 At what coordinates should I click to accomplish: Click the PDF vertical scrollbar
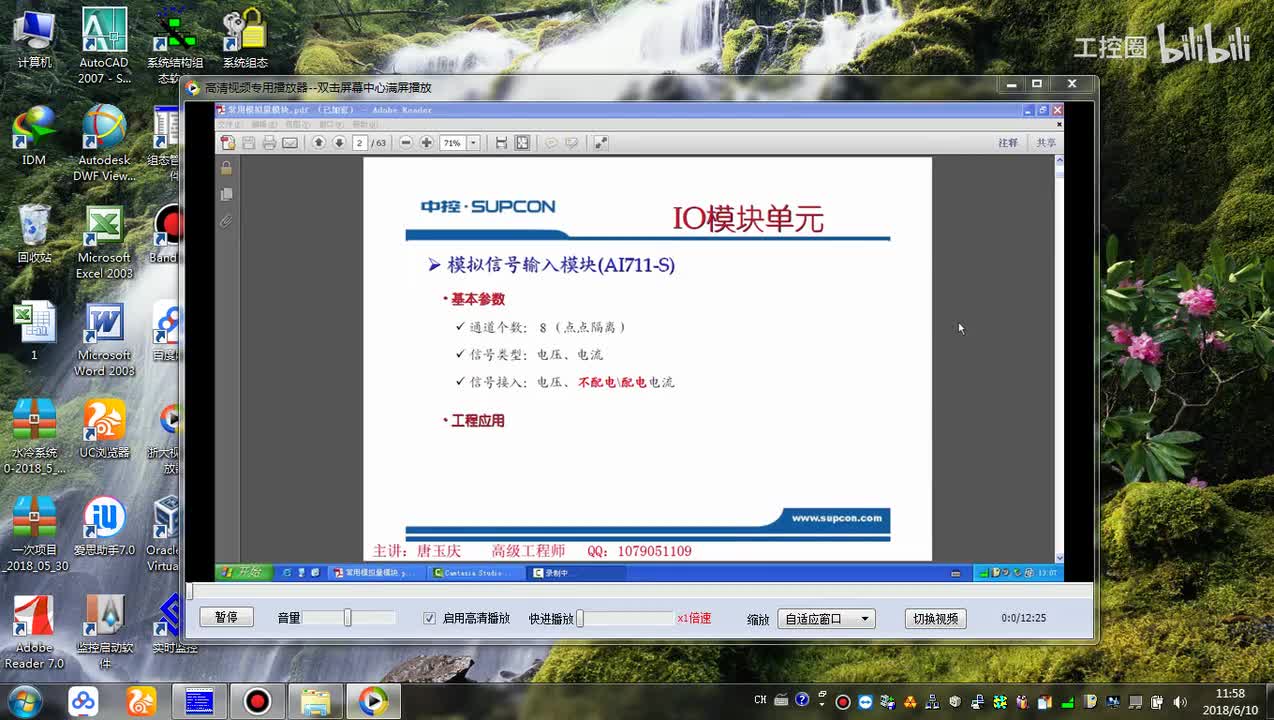pyautogui.click(x=1059, y=360)
